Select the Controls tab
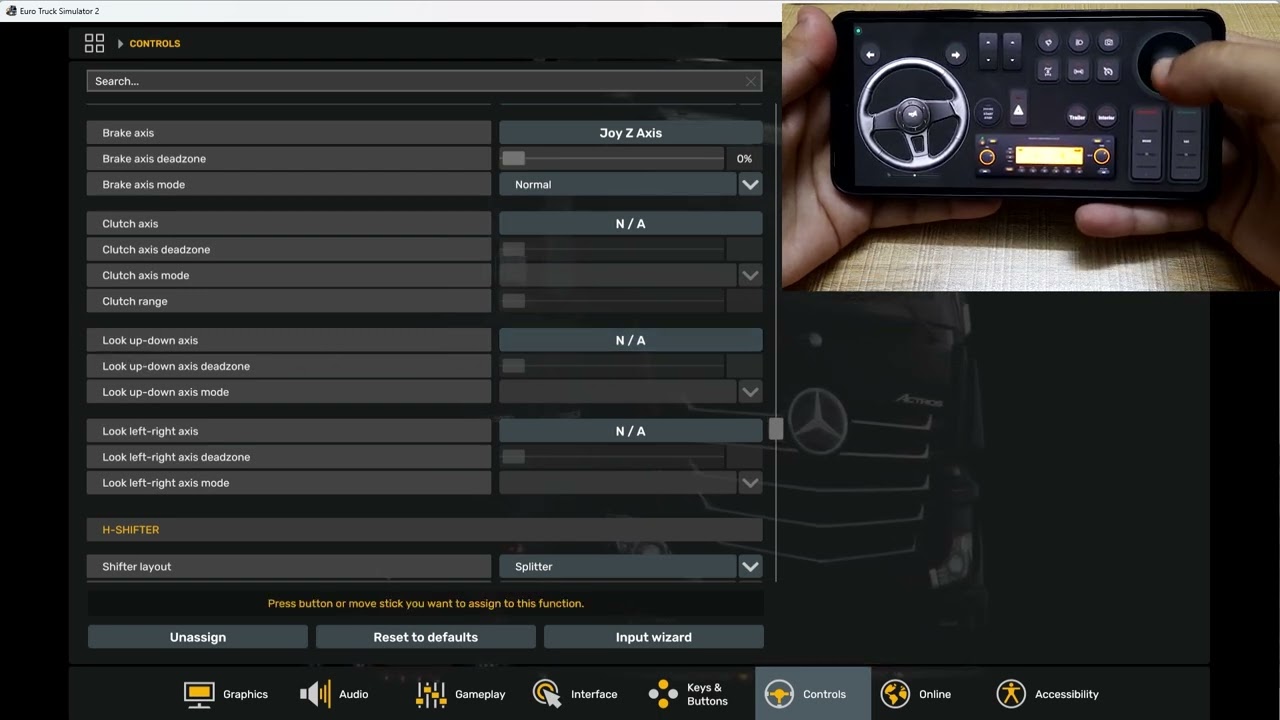 click(813, 694)
